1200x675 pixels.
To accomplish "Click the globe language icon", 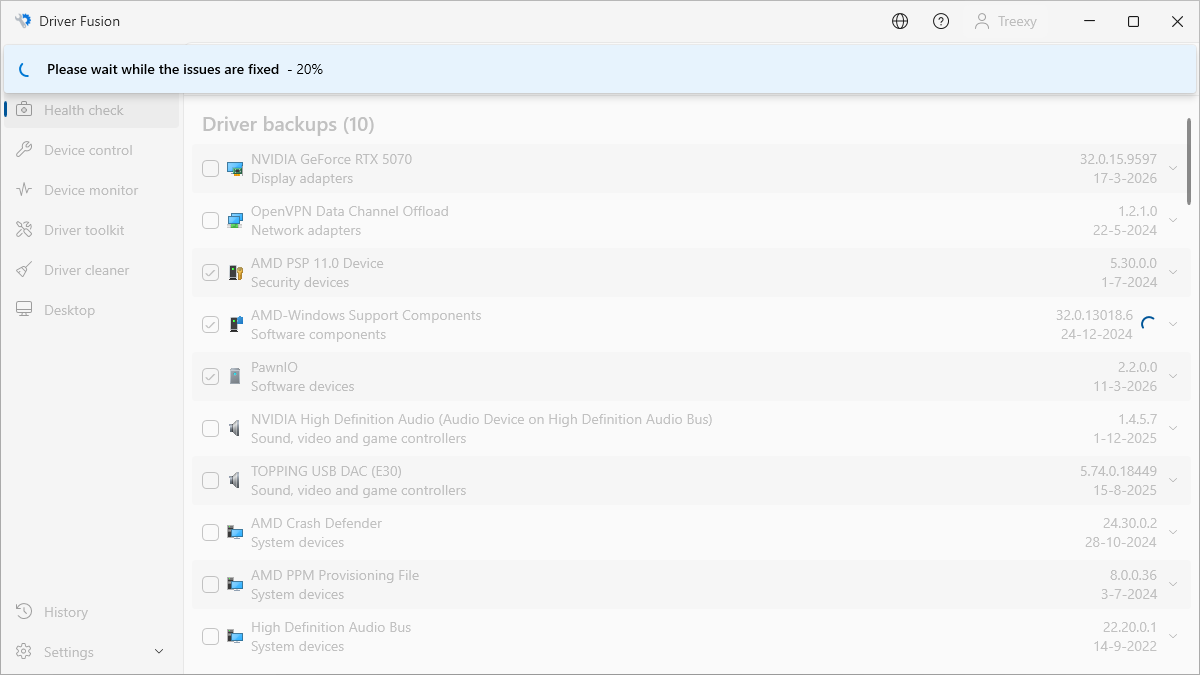I will pyautogui.click(x=900, y=21).
